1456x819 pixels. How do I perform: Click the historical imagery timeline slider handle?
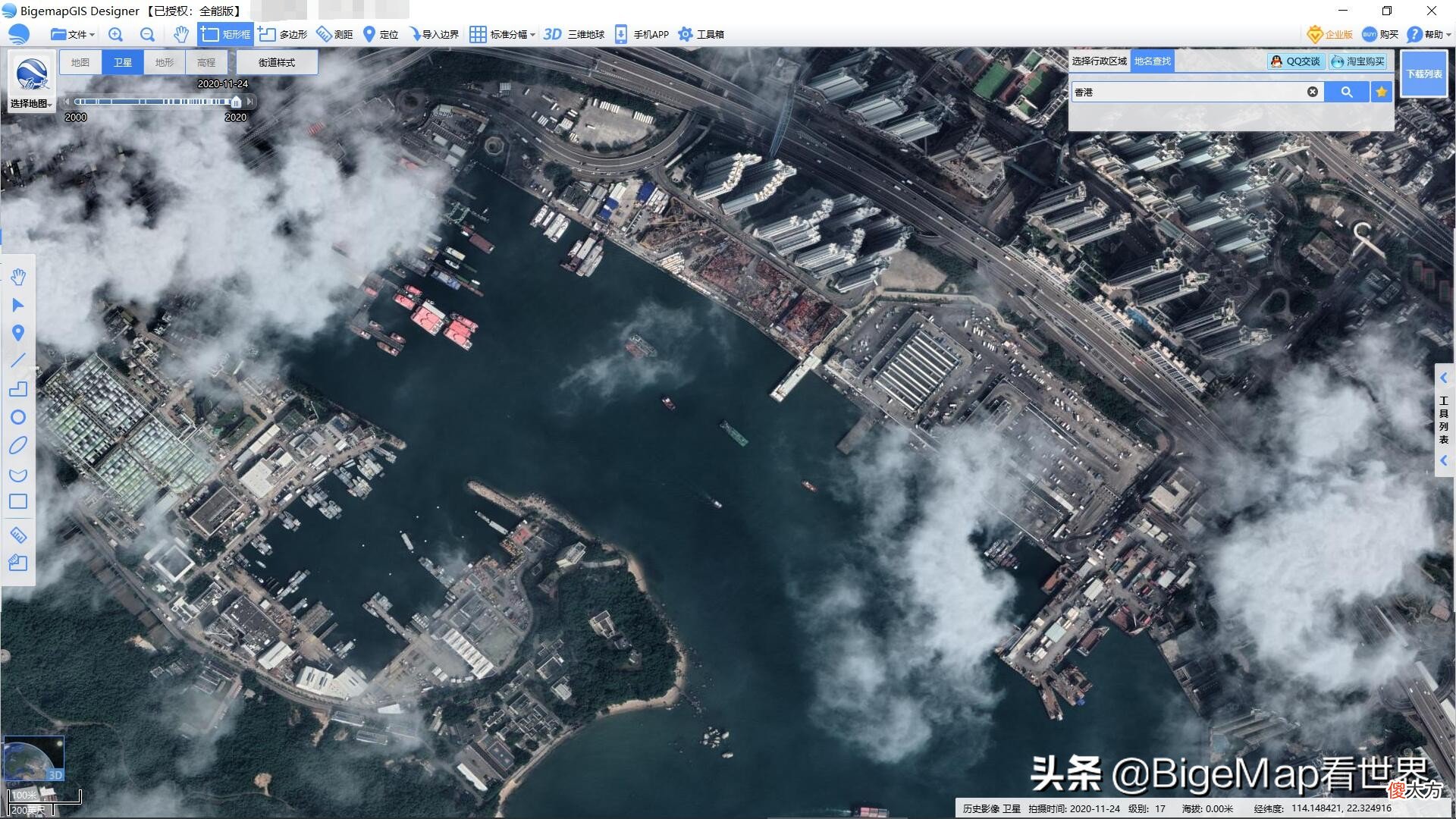(236, 102)
